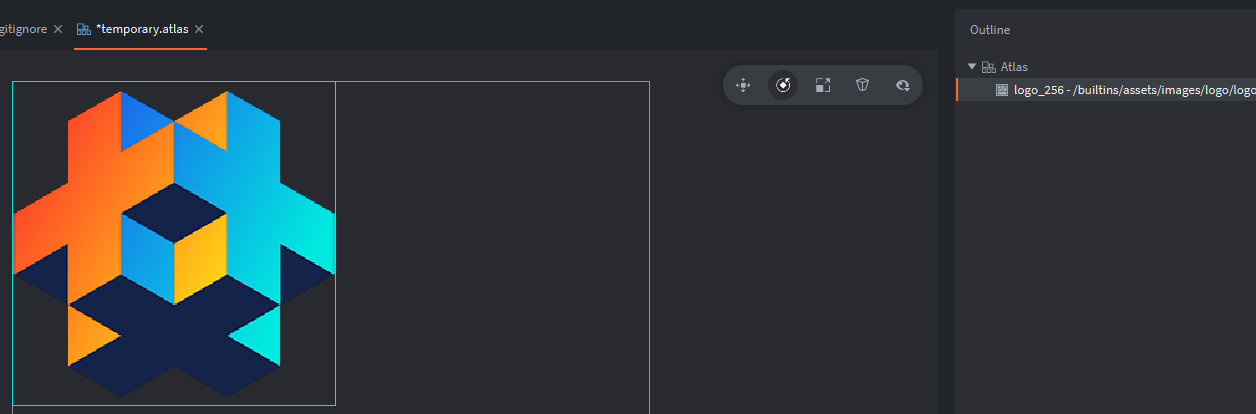The height and width of the screenshot is (414, 1256).
Task: Select the Move tool in scene toolbar
Action: pyautogui.click(x=743, y=86)
